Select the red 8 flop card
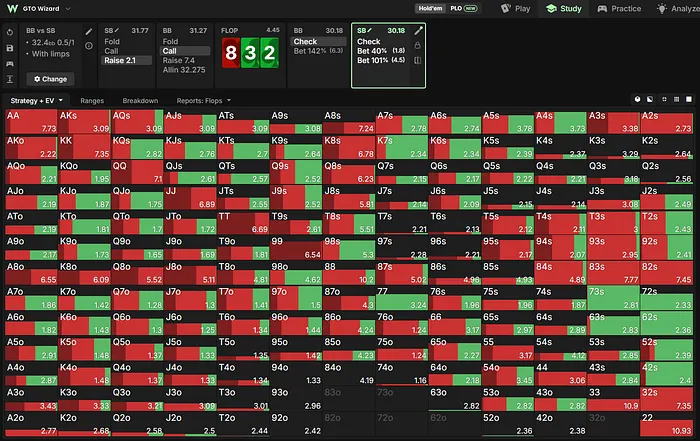Screen dimensions: 700x441 pyautogui.click(x=231, y=53)
